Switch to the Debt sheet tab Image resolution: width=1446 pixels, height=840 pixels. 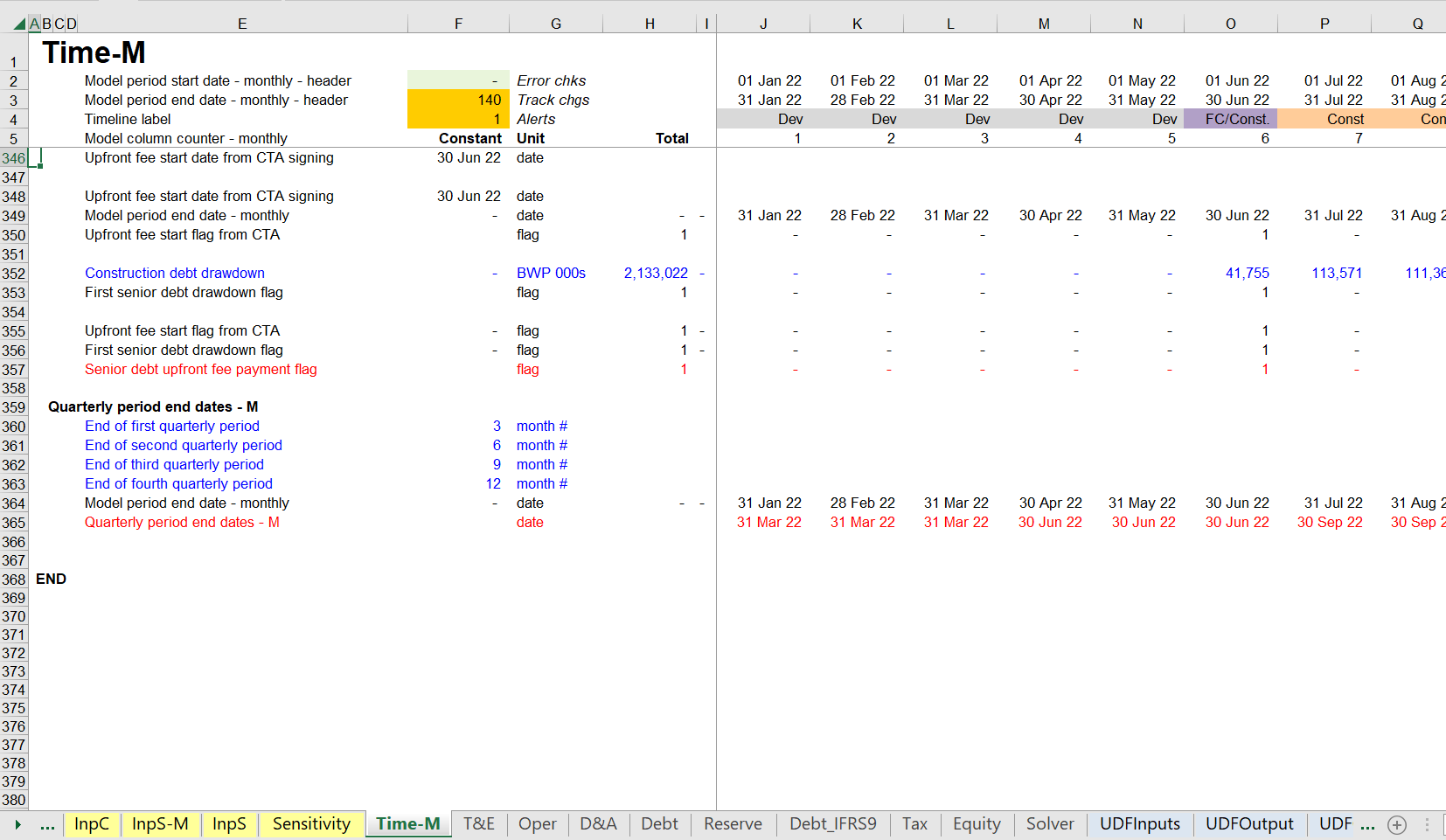[659, 823]
